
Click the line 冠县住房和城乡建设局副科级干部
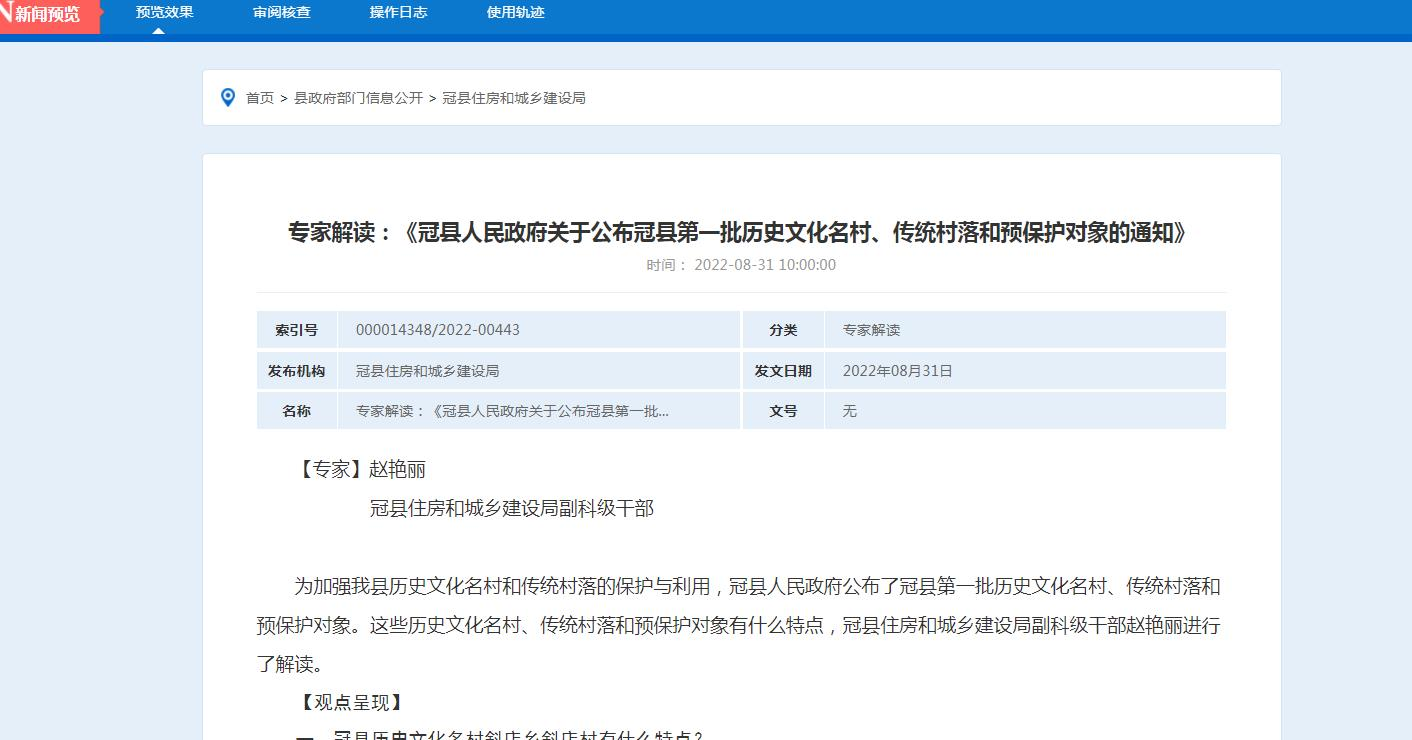pos(512,509)
